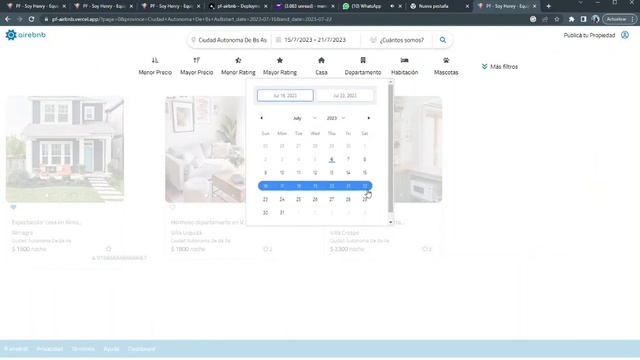The width and height of the screenshot is (640, 360).
Task: Bookmark this page with star icon
Action: point(557,19)
